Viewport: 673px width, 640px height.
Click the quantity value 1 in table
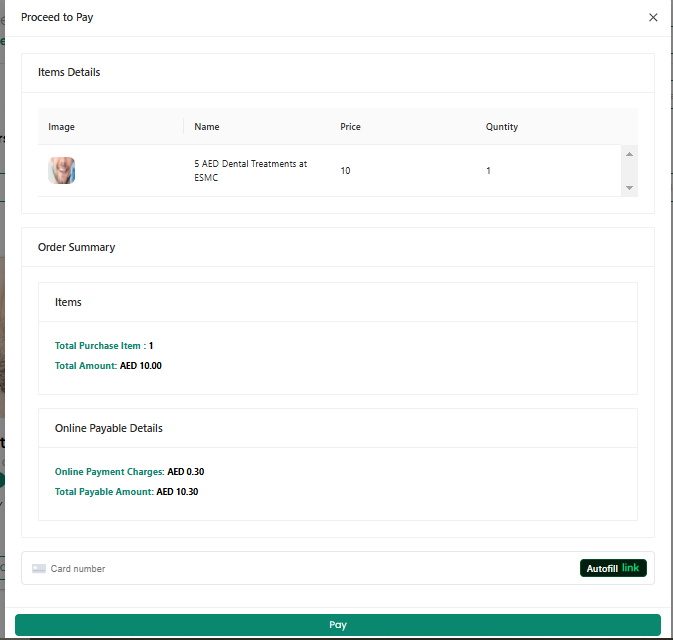488,170
